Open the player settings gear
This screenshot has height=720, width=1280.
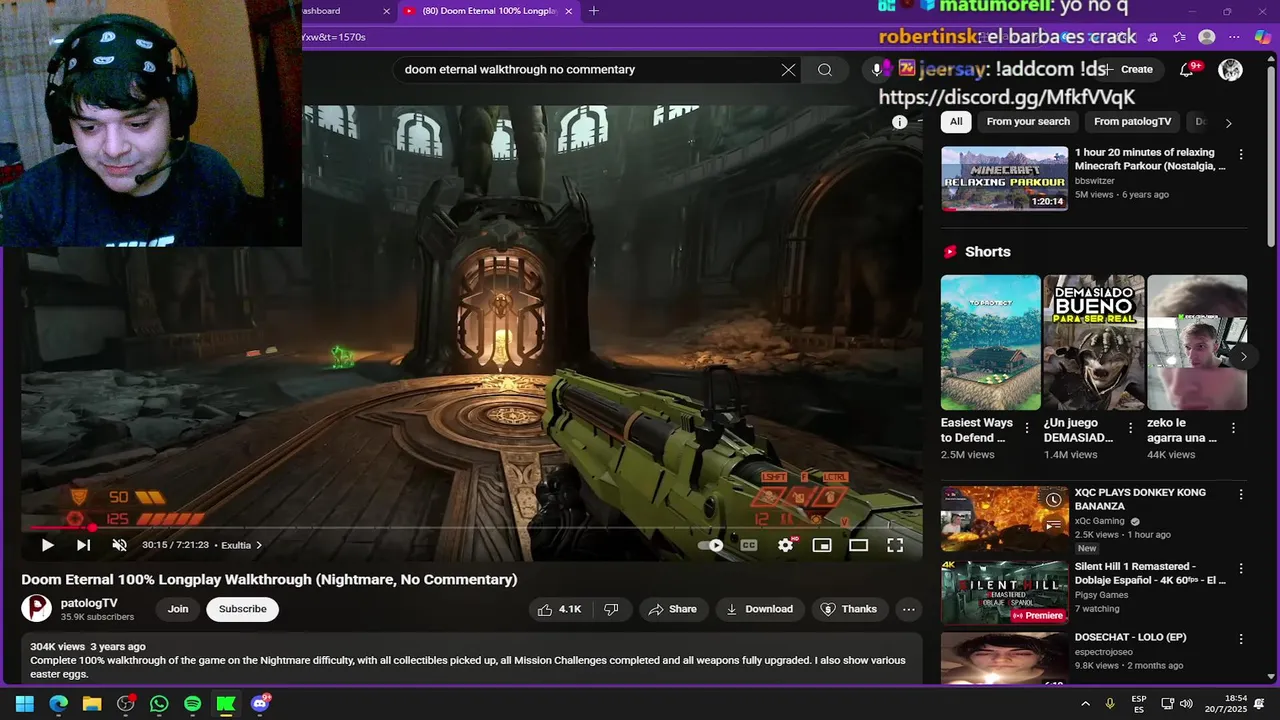(786, 545)
